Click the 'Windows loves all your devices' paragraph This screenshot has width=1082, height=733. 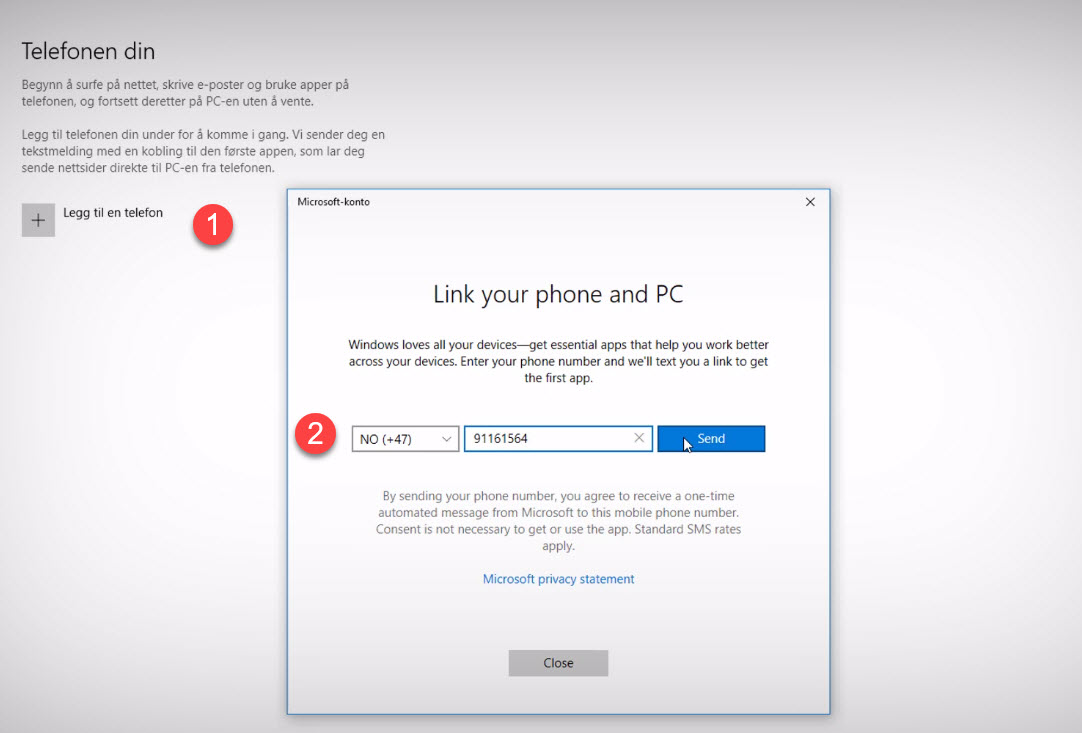click(558, 361)
